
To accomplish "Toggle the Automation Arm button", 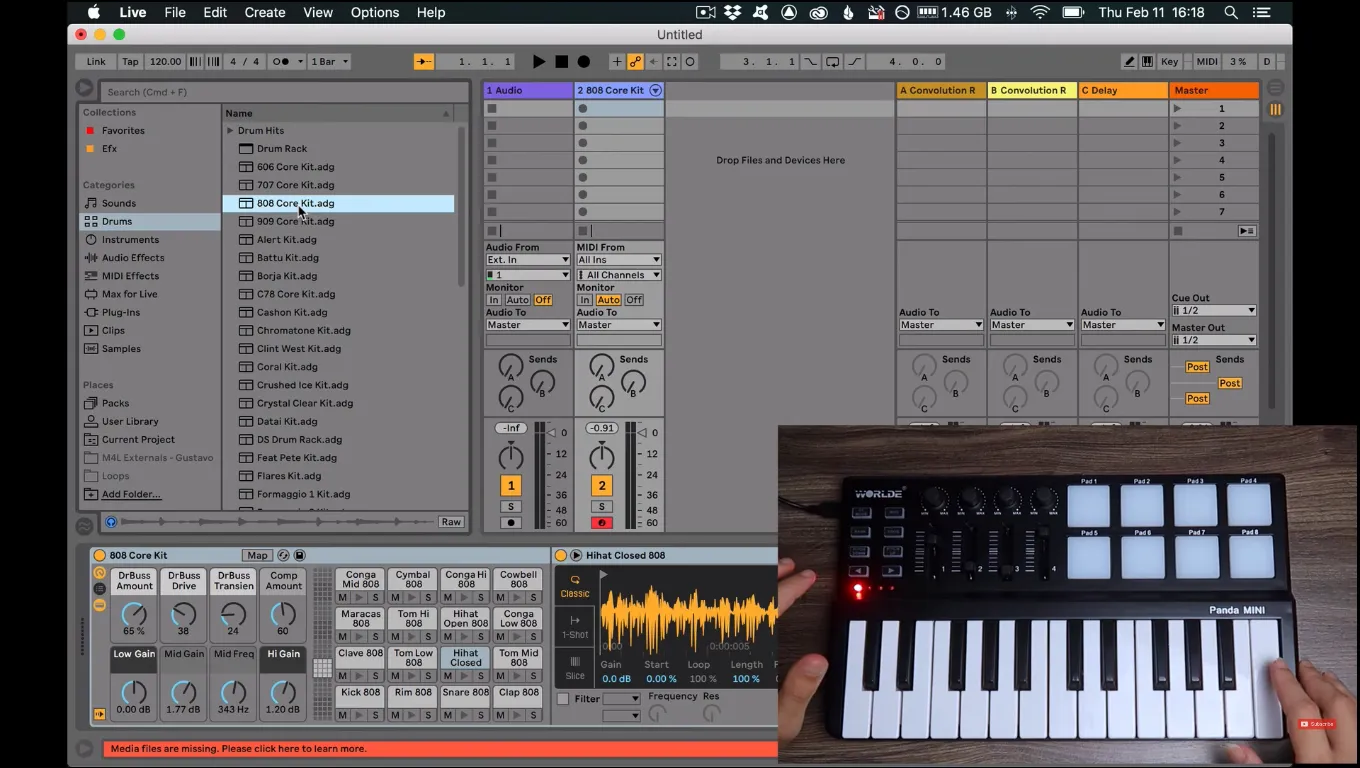I will pyautogui.click(x=634, y=61).
